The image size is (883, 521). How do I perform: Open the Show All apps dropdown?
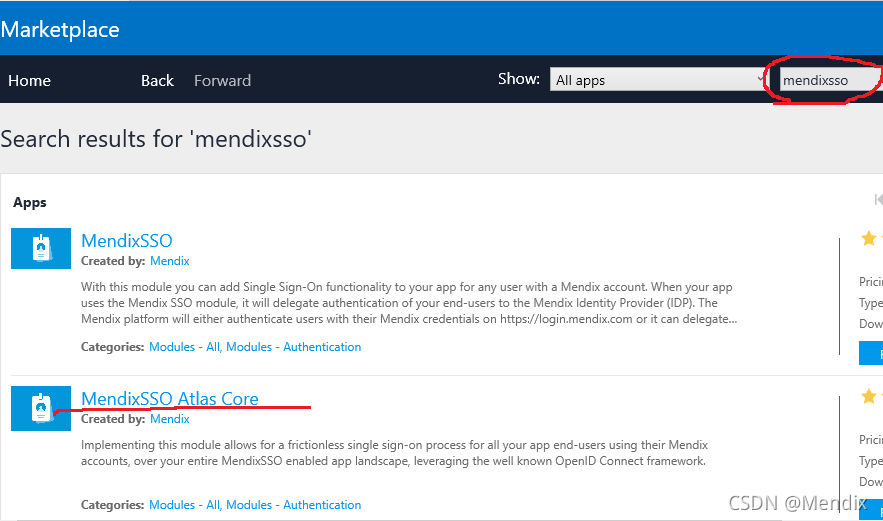tap(658, 80)
